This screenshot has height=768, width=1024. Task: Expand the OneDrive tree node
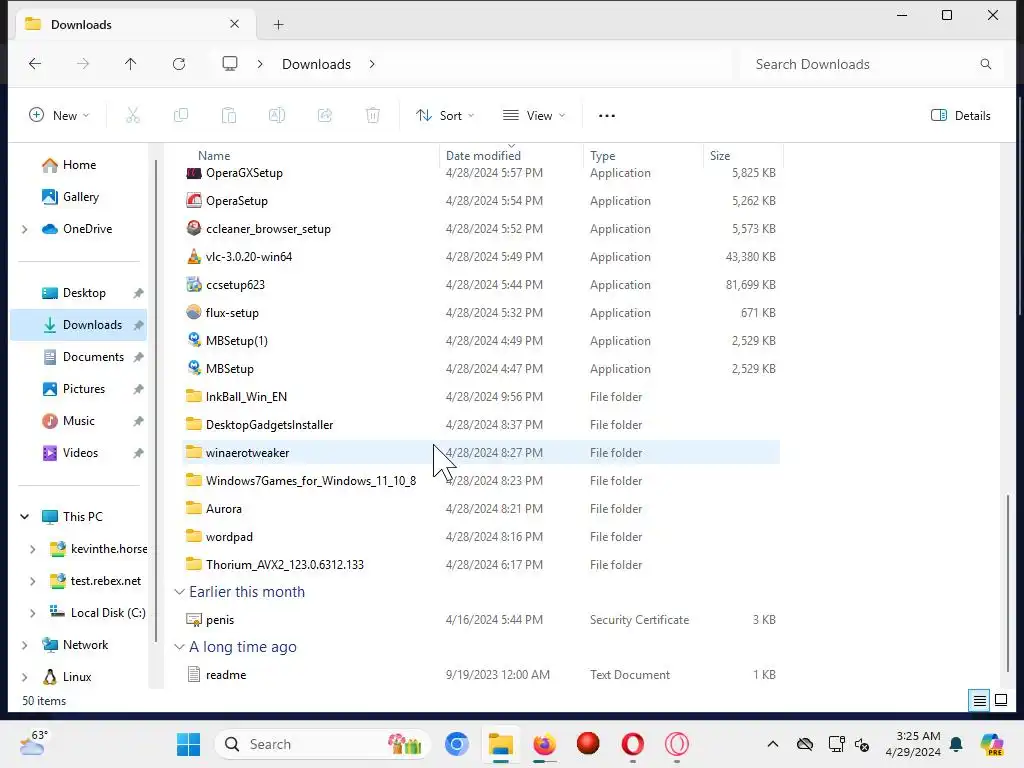click(x=25, y=229)
